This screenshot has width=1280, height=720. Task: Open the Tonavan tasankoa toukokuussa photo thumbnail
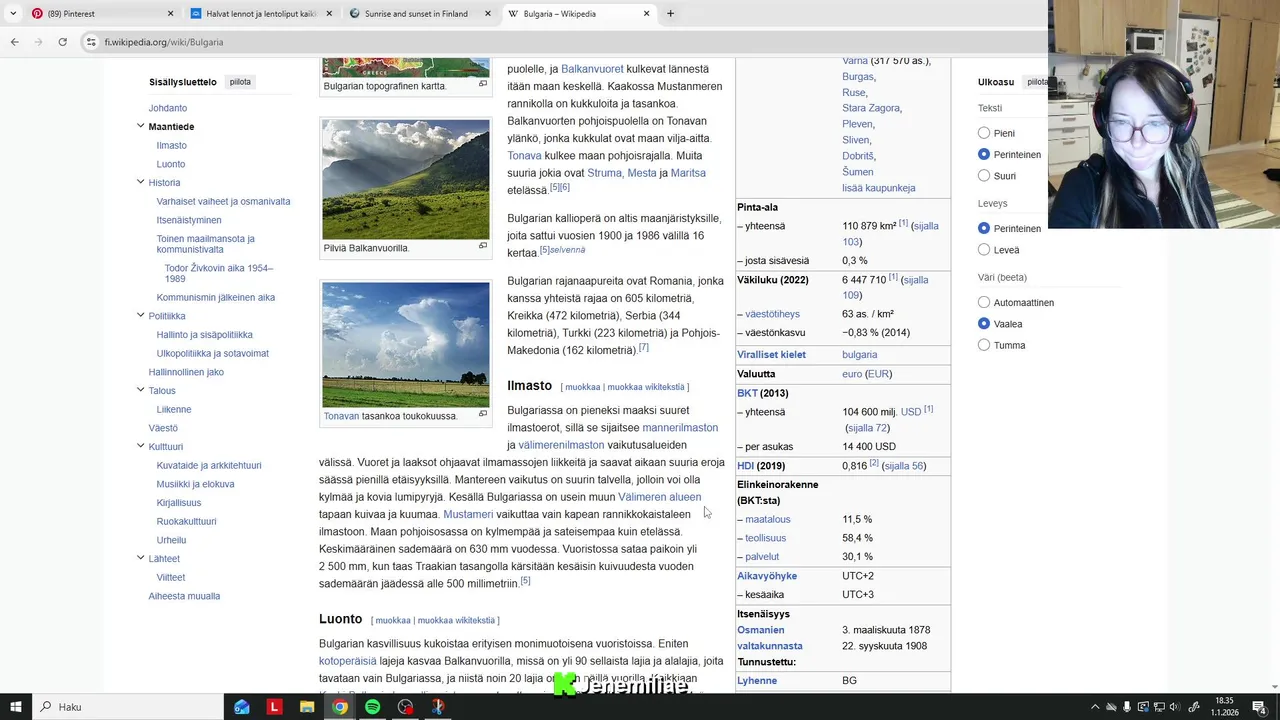(x=406, y=344)
